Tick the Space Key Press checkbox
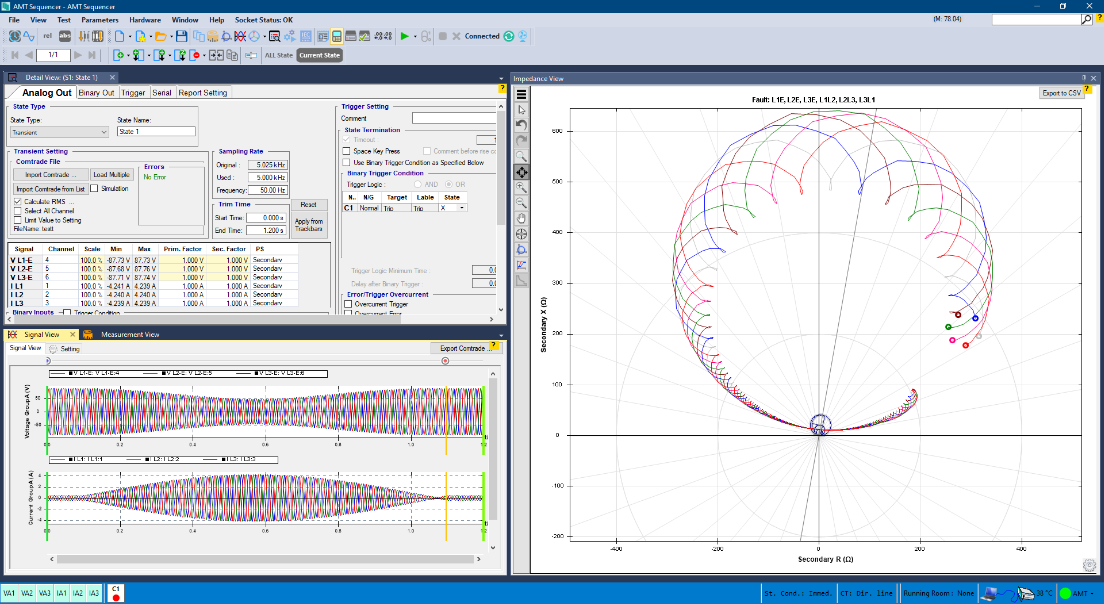The width and height of the screenshot is (1104, 604). [x=347, y=151]
